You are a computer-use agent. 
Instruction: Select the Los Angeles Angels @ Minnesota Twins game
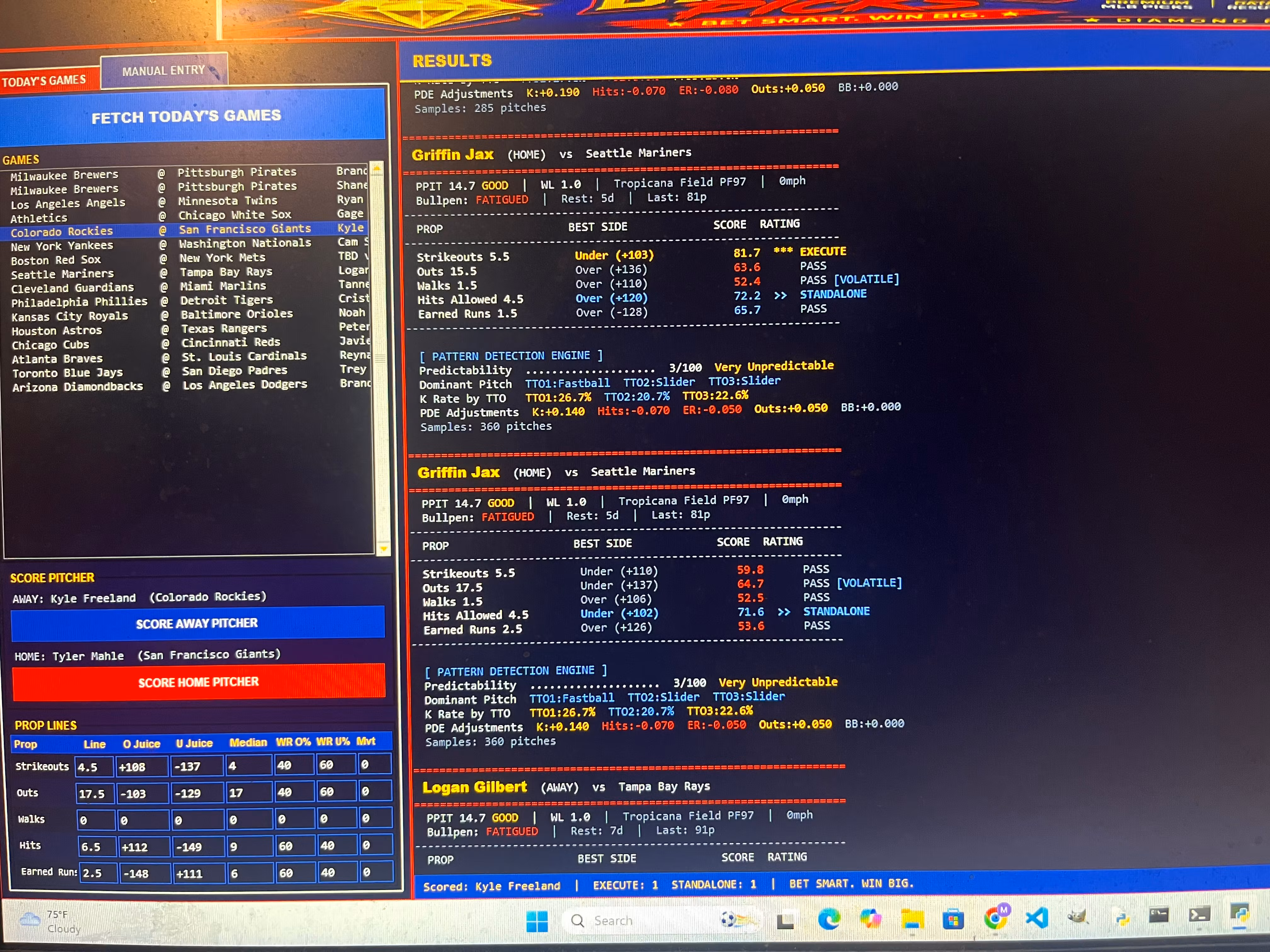coord(184,202)
